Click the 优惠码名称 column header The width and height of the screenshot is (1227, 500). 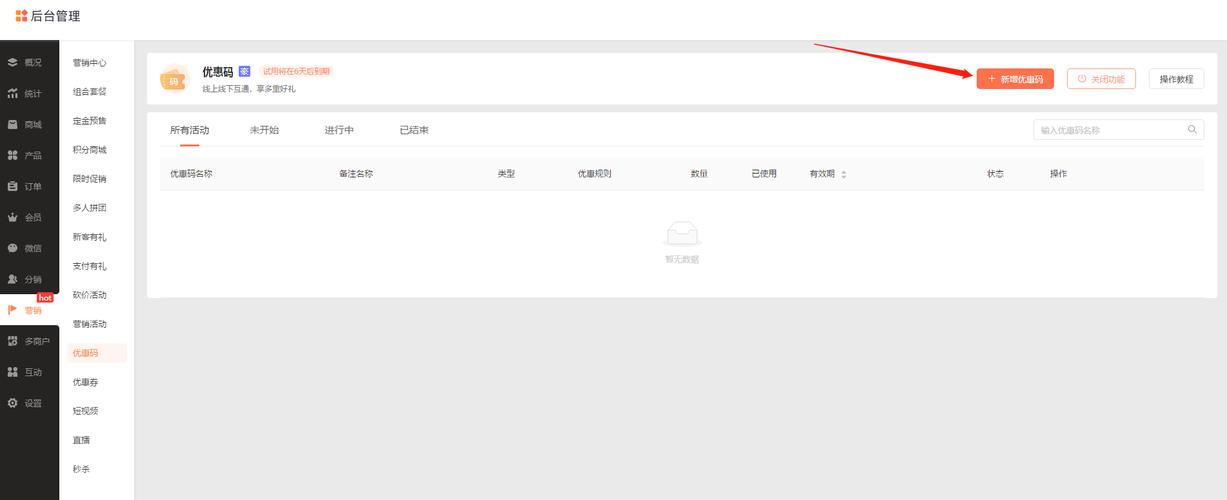(191, 174)
